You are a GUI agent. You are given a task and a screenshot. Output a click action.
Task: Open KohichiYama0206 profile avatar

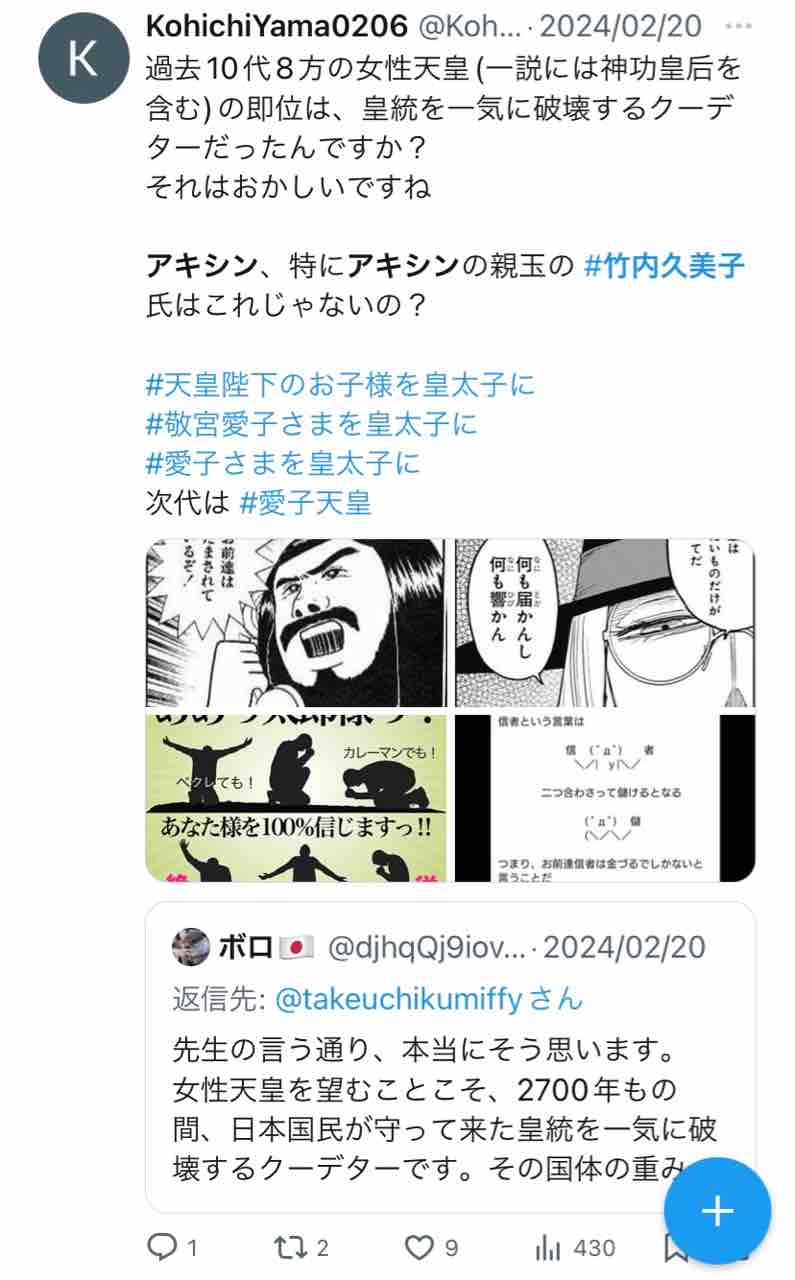pyautogui.click(x=81, y=60)
